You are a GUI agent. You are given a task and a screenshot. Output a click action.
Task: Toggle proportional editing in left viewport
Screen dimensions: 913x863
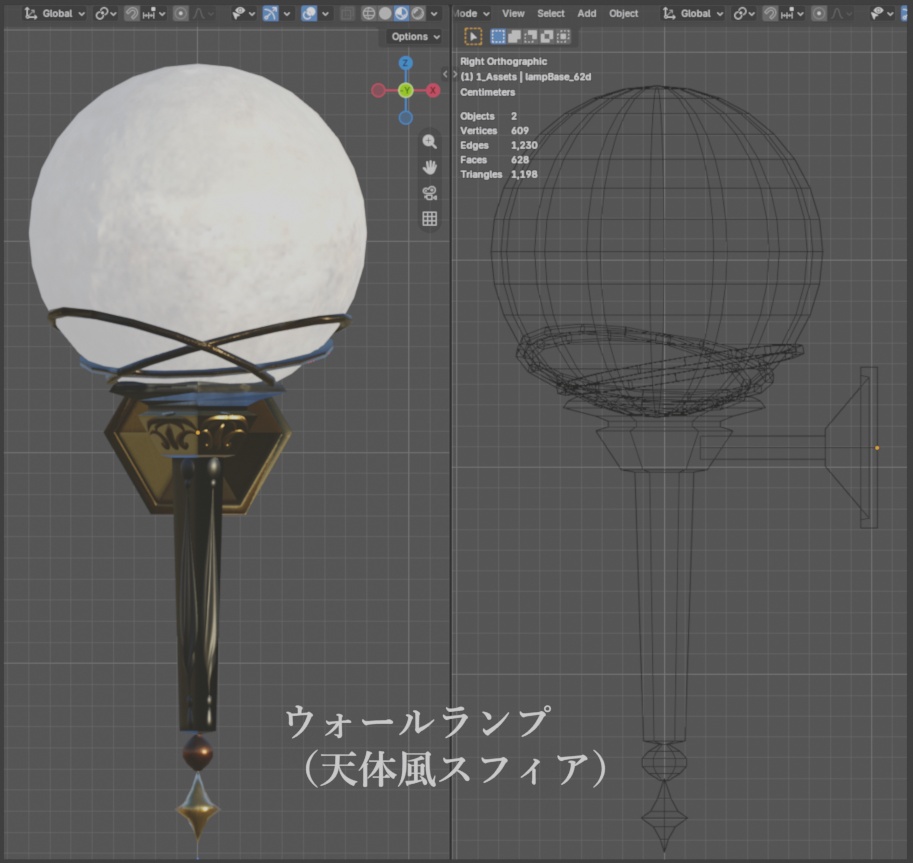click(x=181, y=13)
